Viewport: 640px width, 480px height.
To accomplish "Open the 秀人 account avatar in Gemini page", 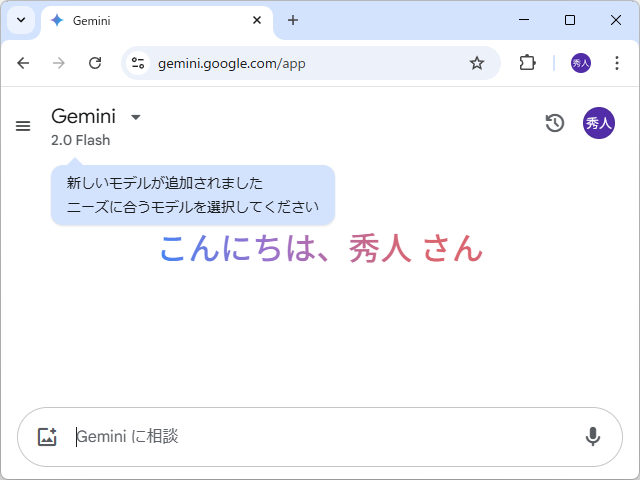I will [598, 123].
